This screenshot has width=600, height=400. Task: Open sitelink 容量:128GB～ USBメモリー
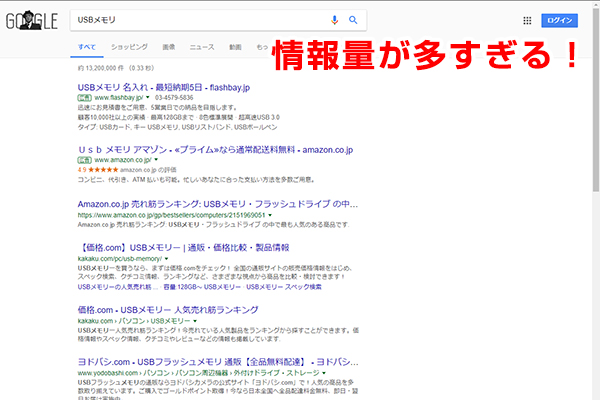(x=202, y=287)
